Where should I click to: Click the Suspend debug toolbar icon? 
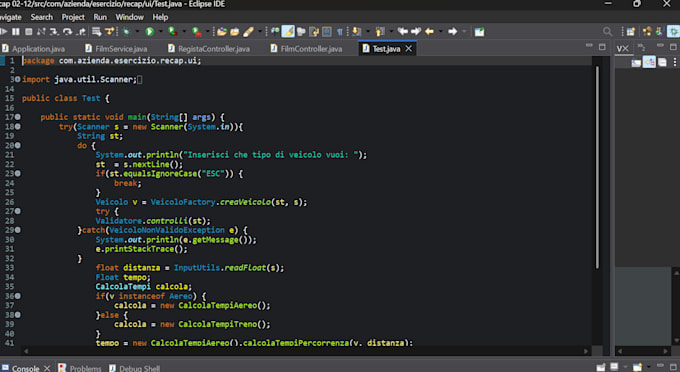[16, 32]
